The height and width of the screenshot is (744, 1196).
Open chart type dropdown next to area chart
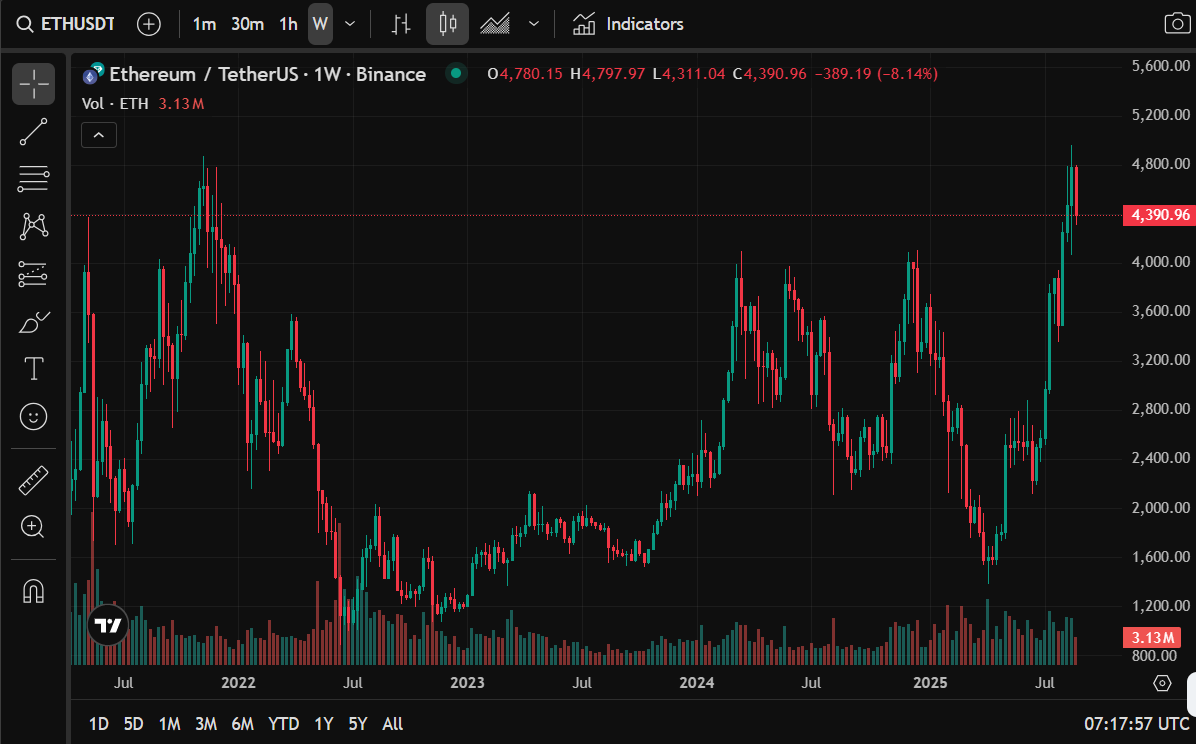click(534, 24)
